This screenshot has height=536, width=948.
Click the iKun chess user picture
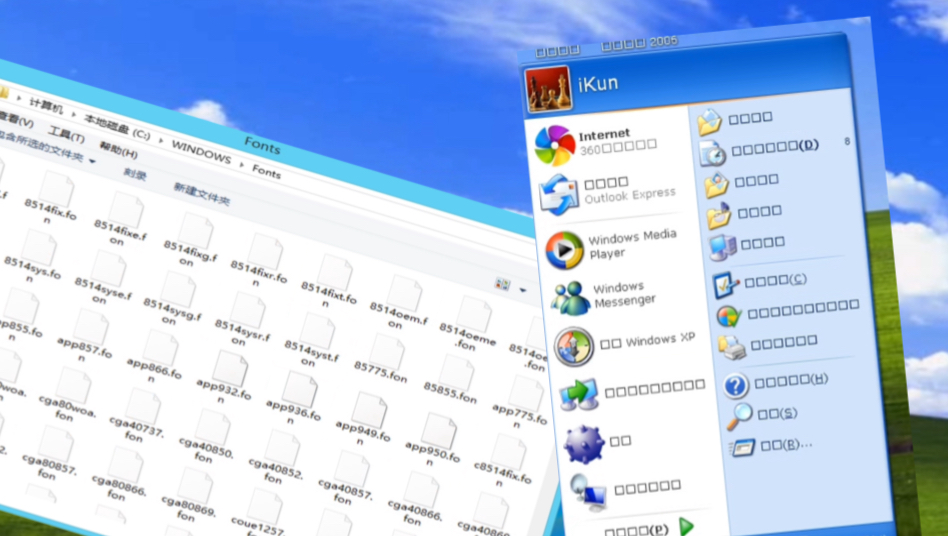548,89
